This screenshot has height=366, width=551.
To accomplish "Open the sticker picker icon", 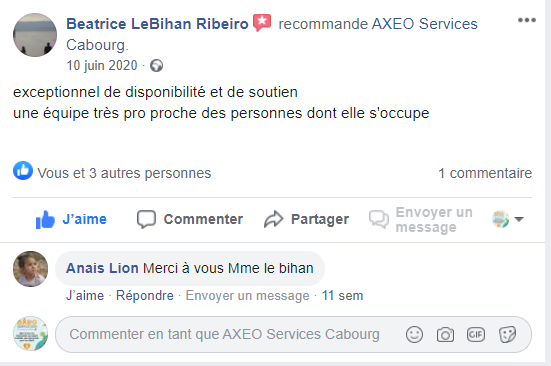I will coord(507,334).
